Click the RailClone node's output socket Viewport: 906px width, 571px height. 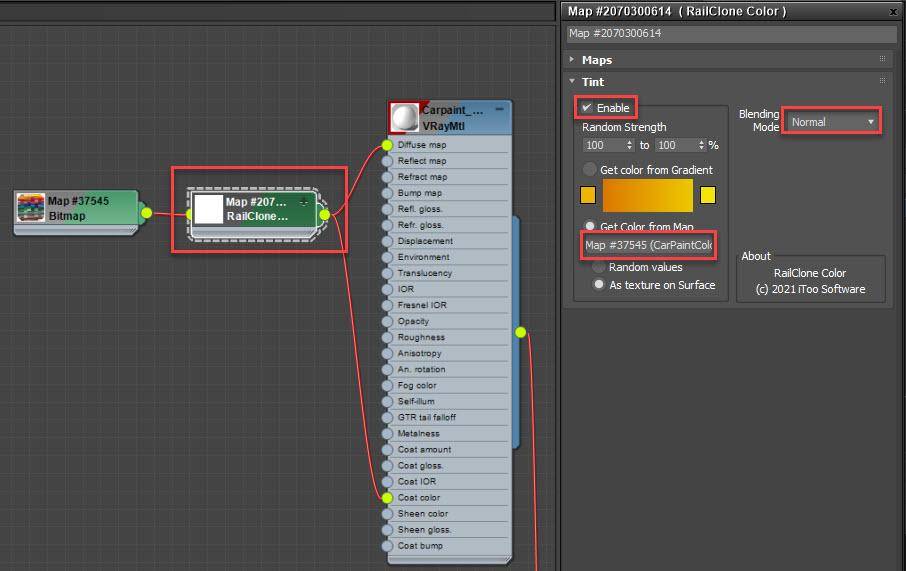324,214
